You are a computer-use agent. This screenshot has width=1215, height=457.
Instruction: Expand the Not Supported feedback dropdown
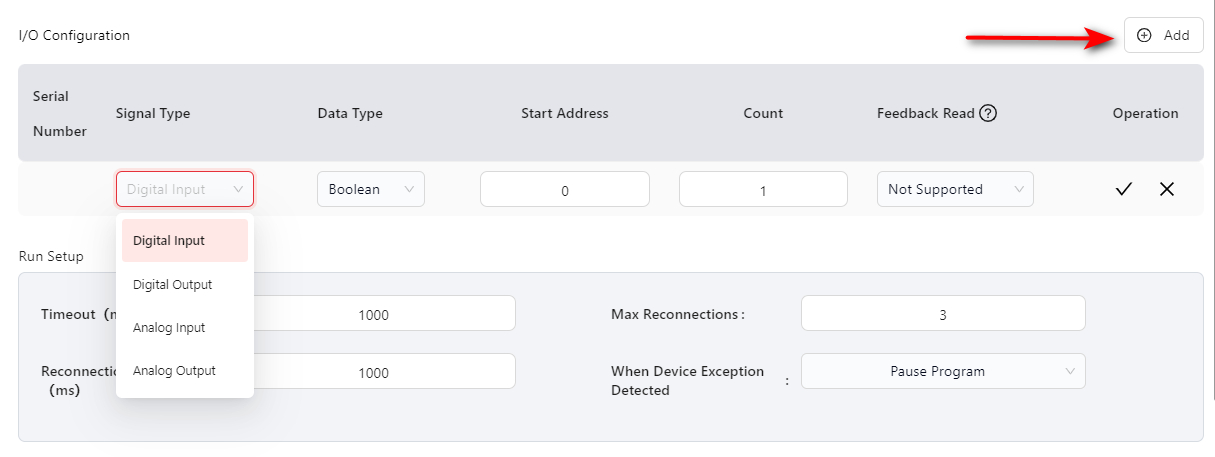click(x=954, y=189)
